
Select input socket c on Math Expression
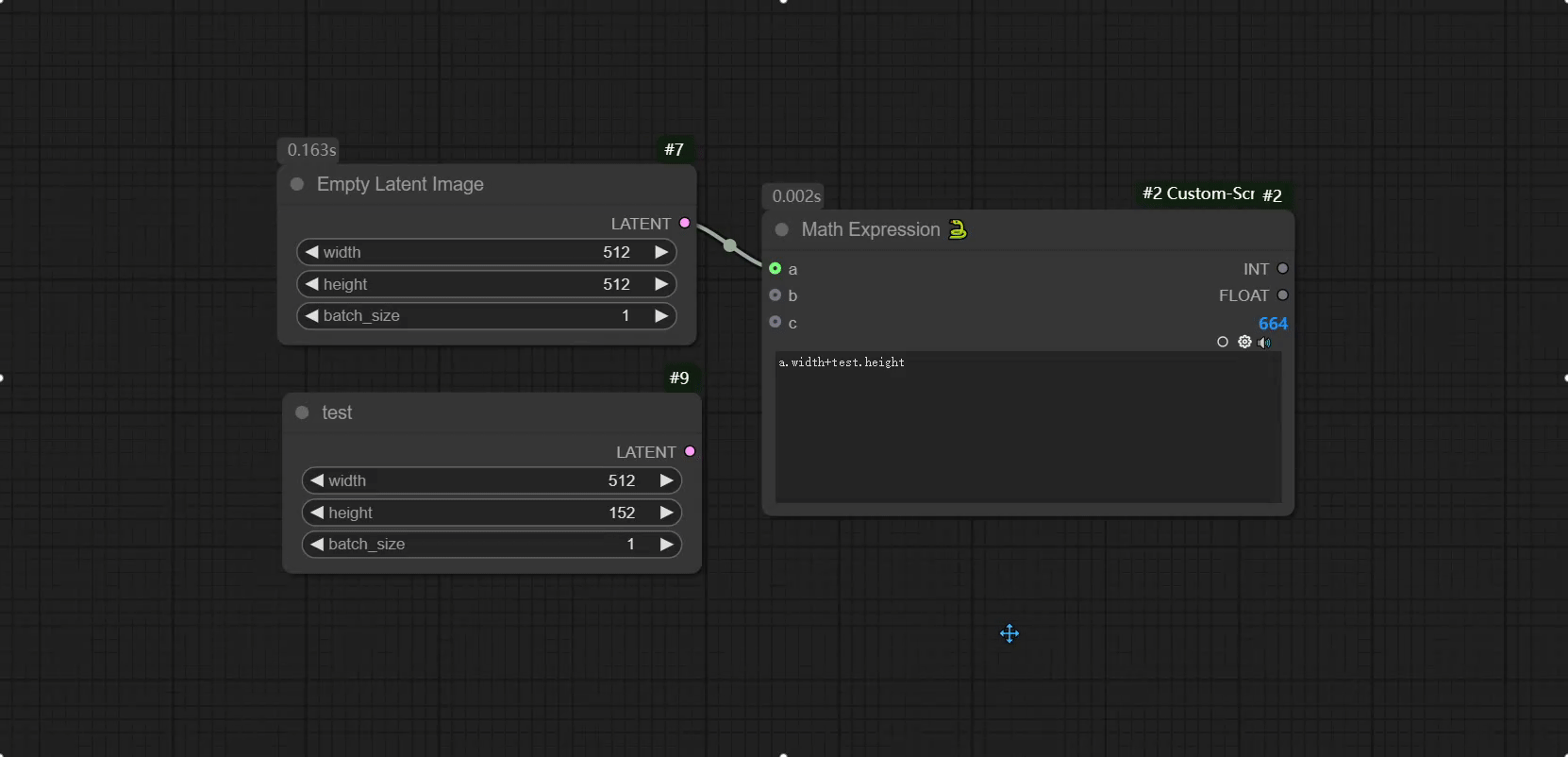pyautogui.click(x=776, y=322)
